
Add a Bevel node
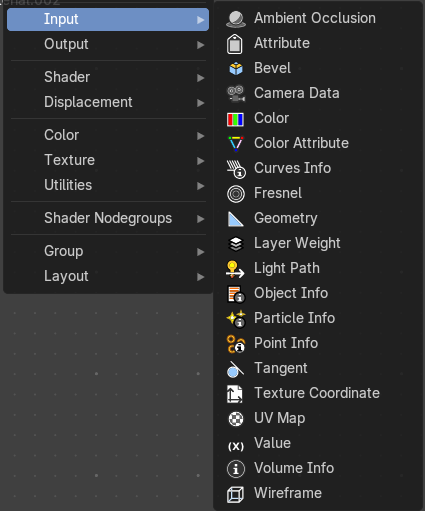pyautogui.click(x=319, y=69)
